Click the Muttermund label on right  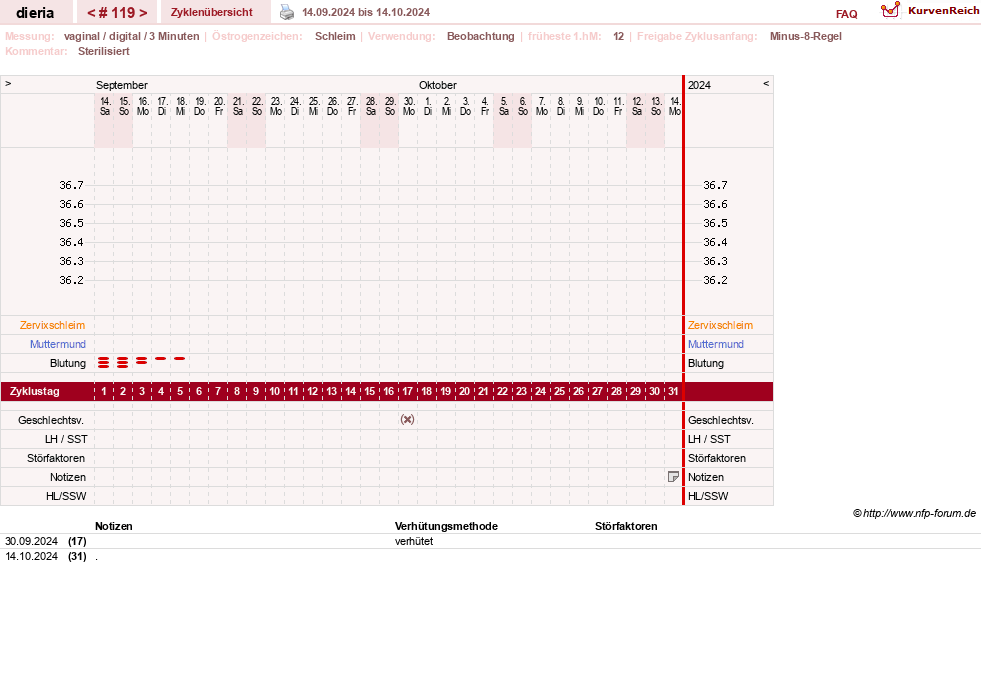click(716, 344)
